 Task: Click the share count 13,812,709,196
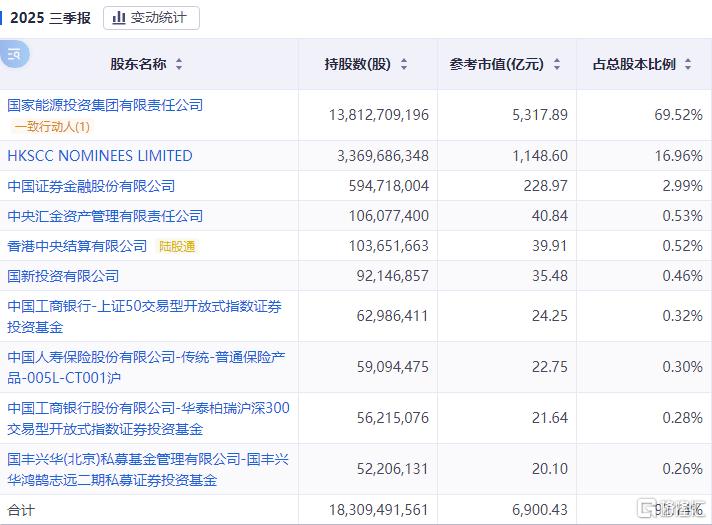379,115
